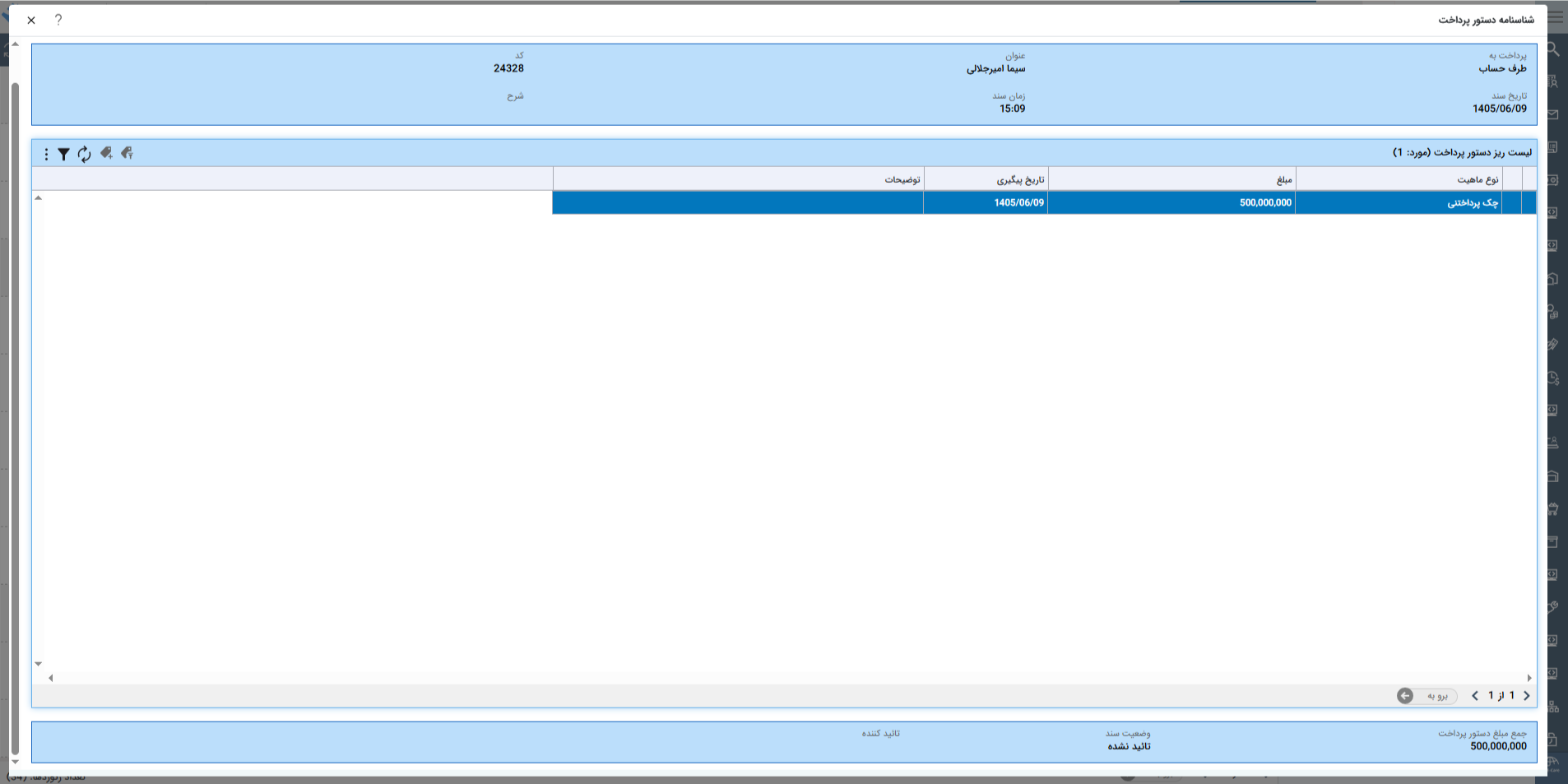Click the filter-by-tag icon in grid toolbar
The height and width of the screenshot is (784, 1568).
pyautogui.click(x=127, y=153)
